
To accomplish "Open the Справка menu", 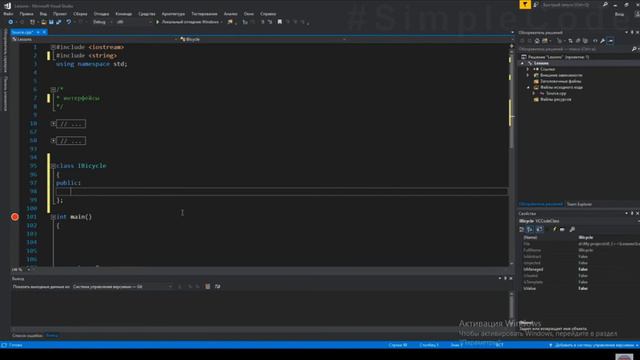I will [x=268, y=14].
